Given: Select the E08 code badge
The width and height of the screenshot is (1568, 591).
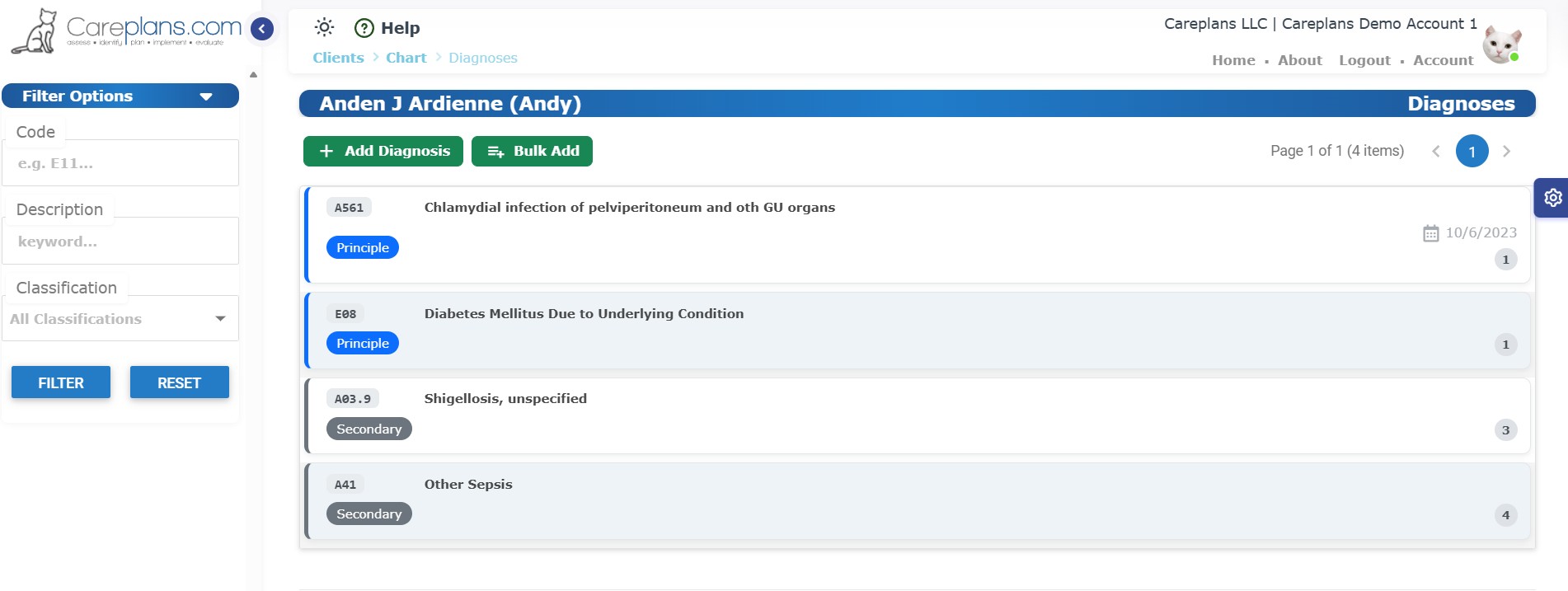Looking at the screenshot, I should tap(345, 314).
